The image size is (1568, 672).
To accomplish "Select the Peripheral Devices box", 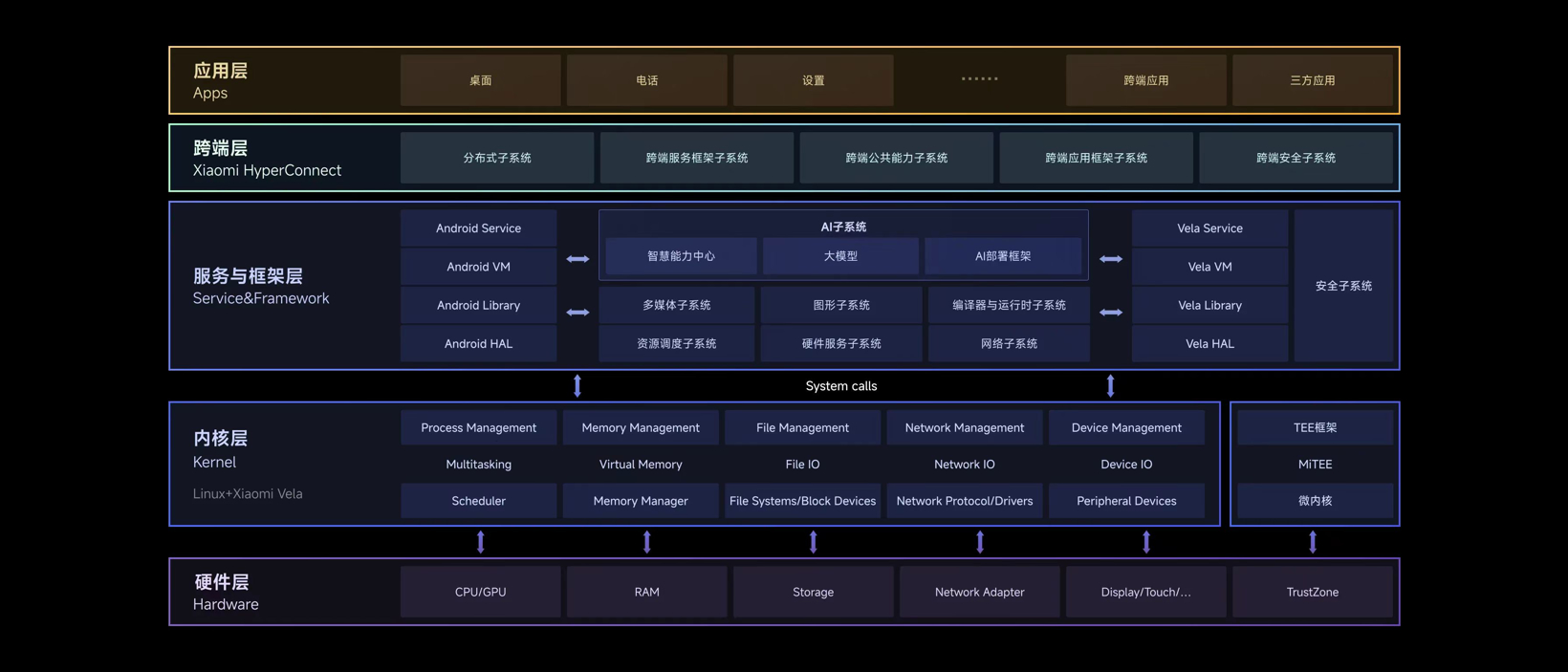I will click(x=1126, y=501).
